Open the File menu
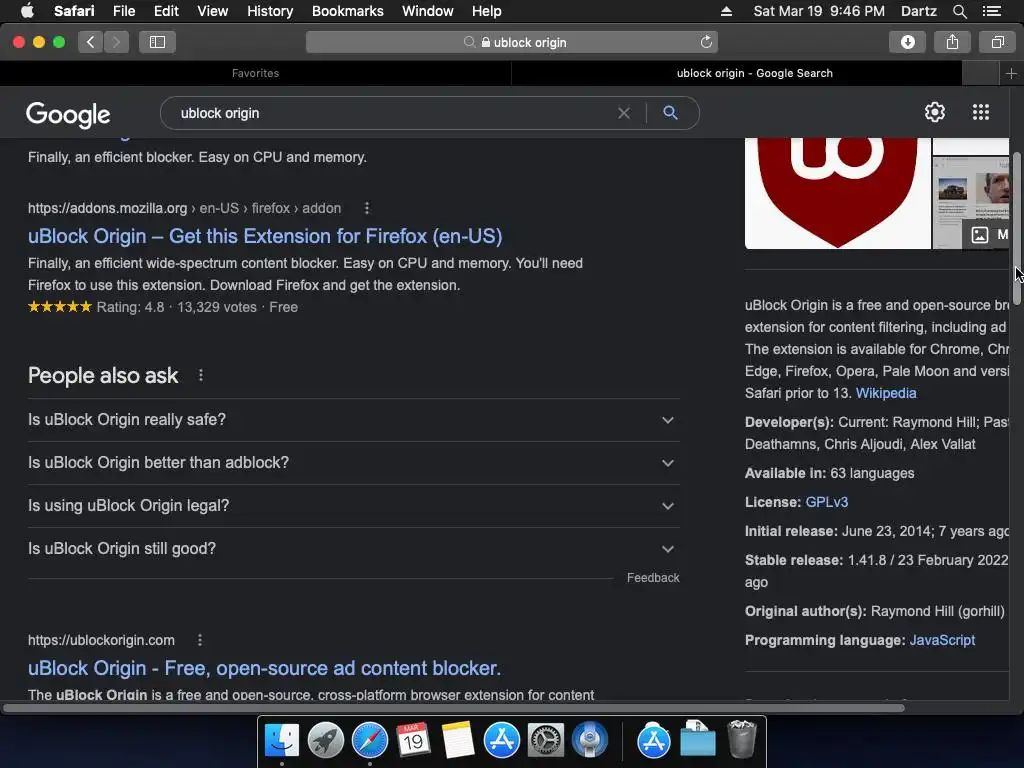 click(123, 11)
